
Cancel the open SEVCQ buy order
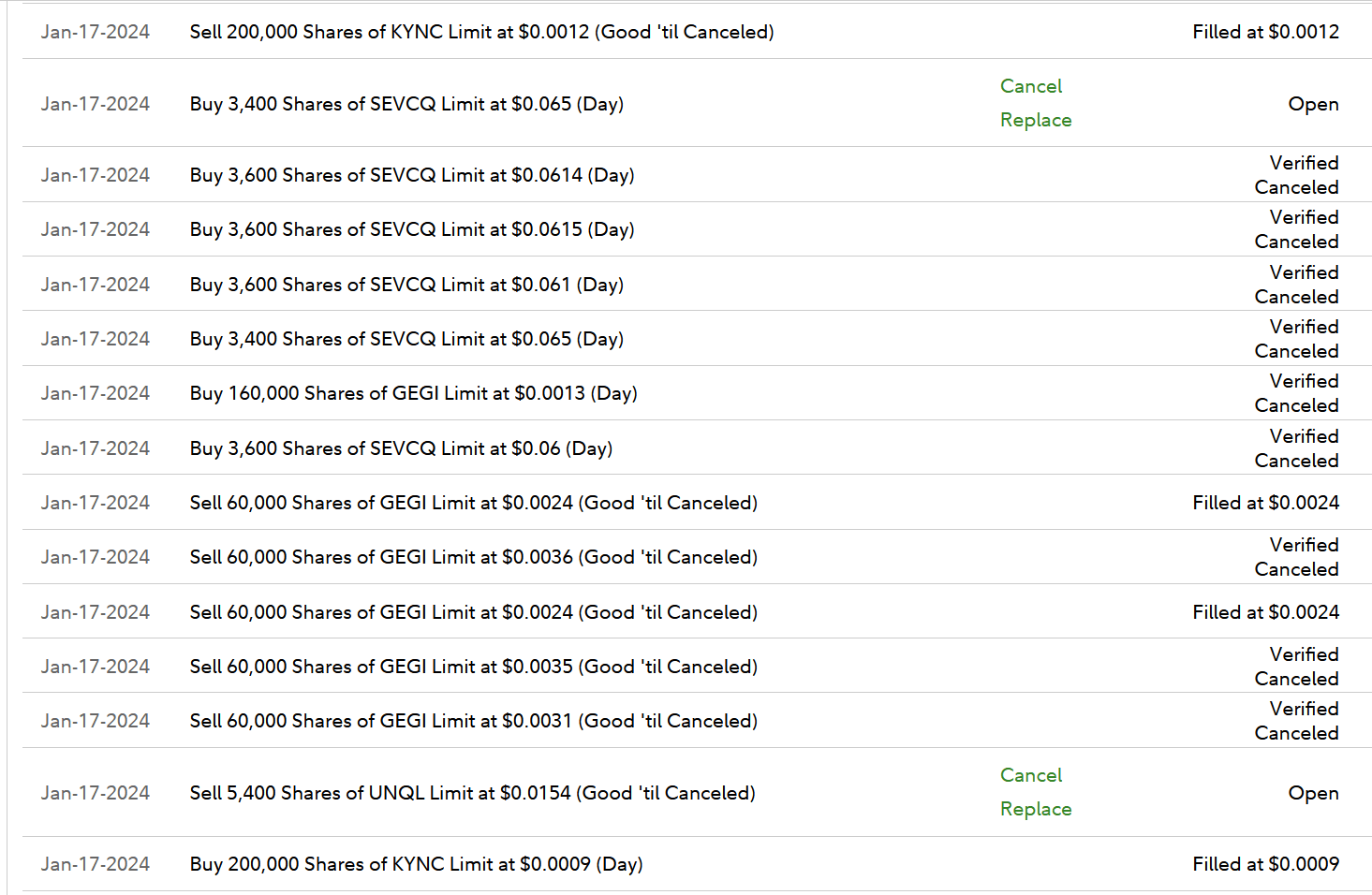[x=1030, y=86]
